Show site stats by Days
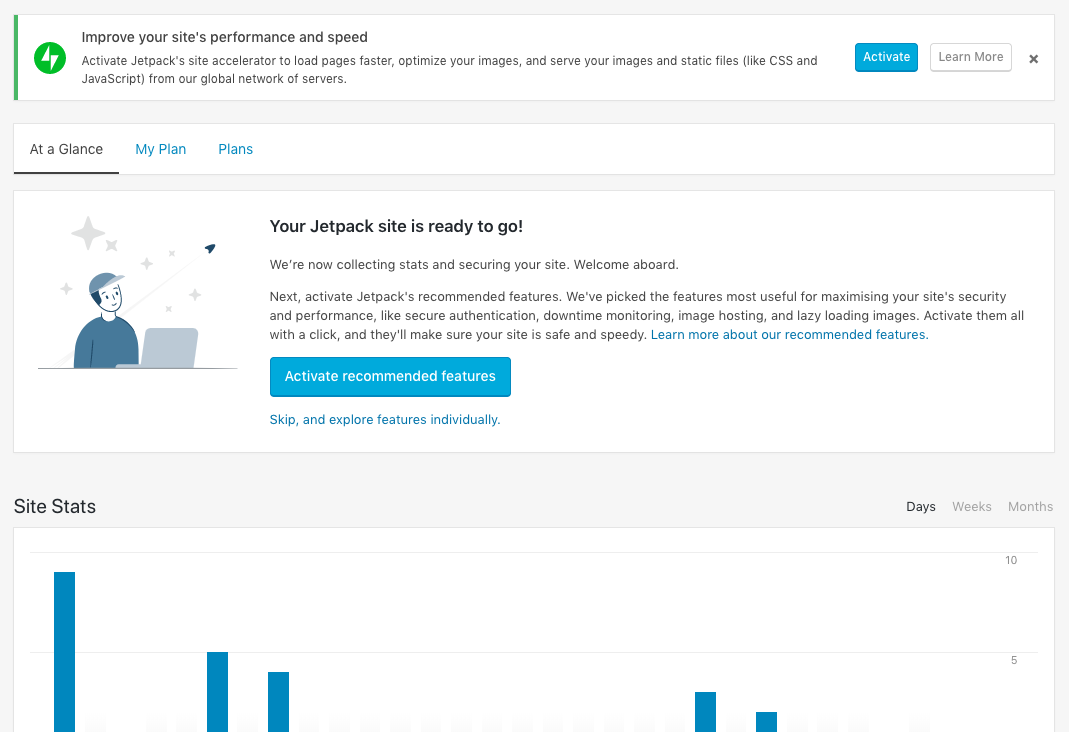 [x=920, y=507]
